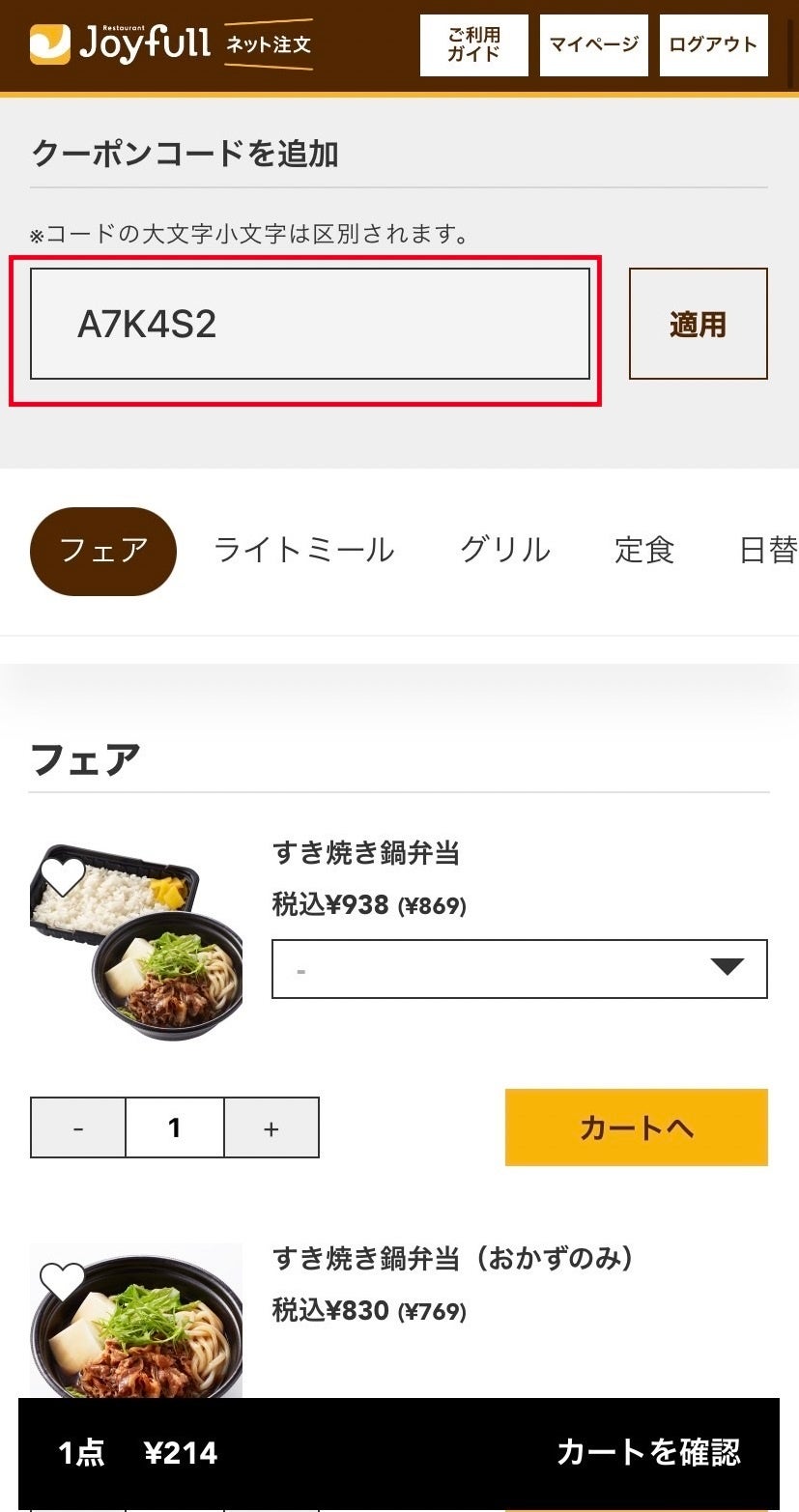Click the dropdown arrow for すき焼き鍋弁当
Screen dimensions: 799x1512
click(x=728, y=967)
